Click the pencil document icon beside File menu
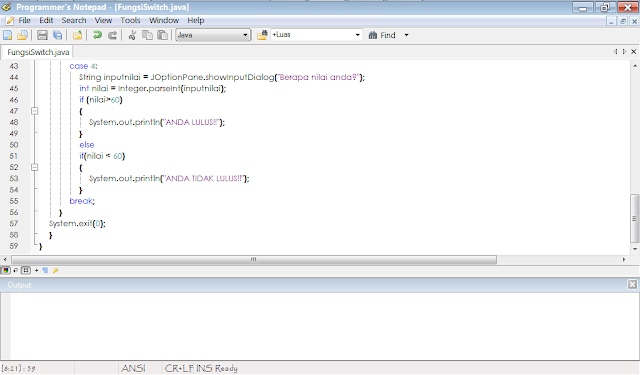Screen dimensions: 640x375 tap(10, 20)
